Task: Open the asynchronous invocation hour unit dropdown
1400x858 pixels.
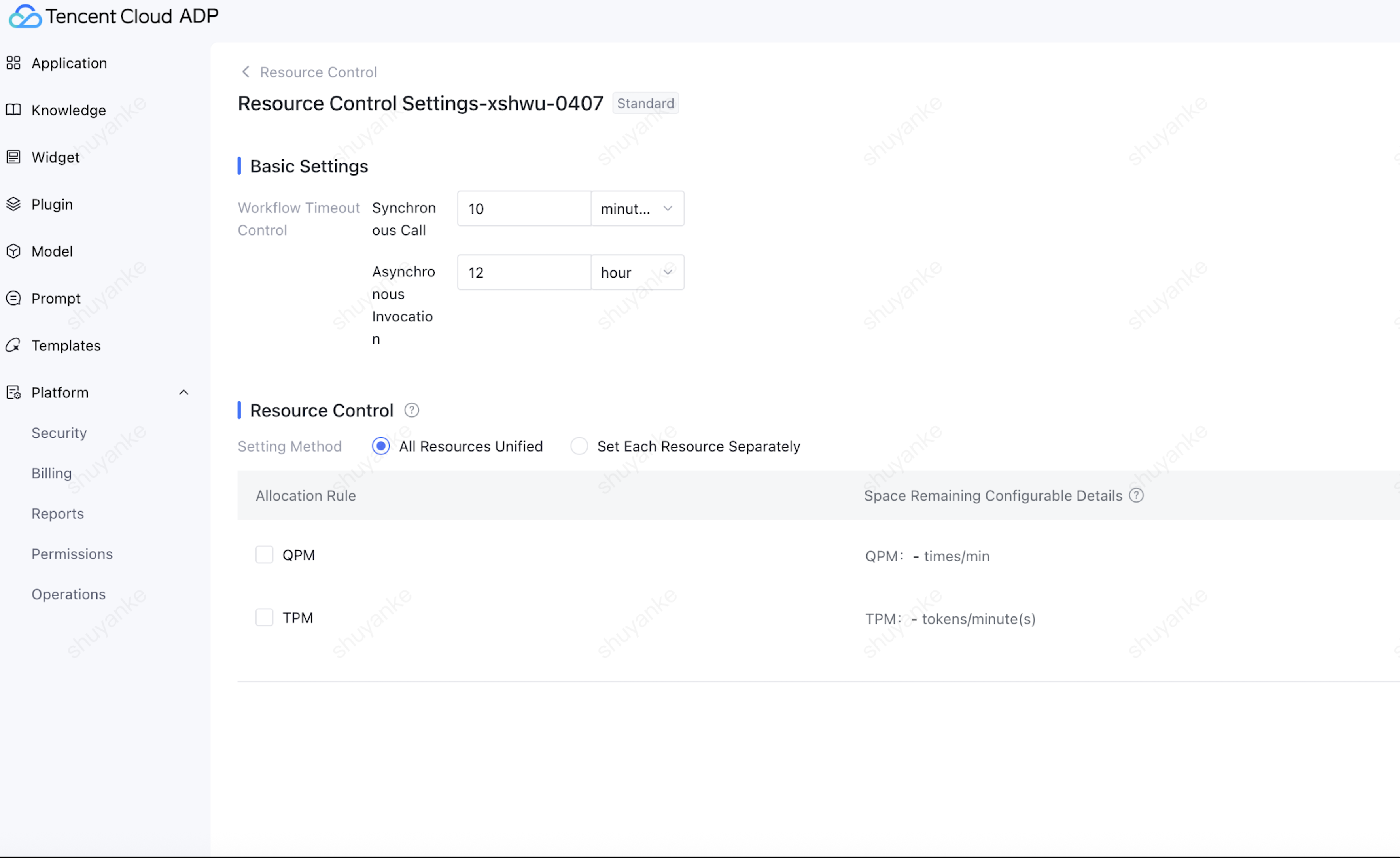Action: pos(637,273)
